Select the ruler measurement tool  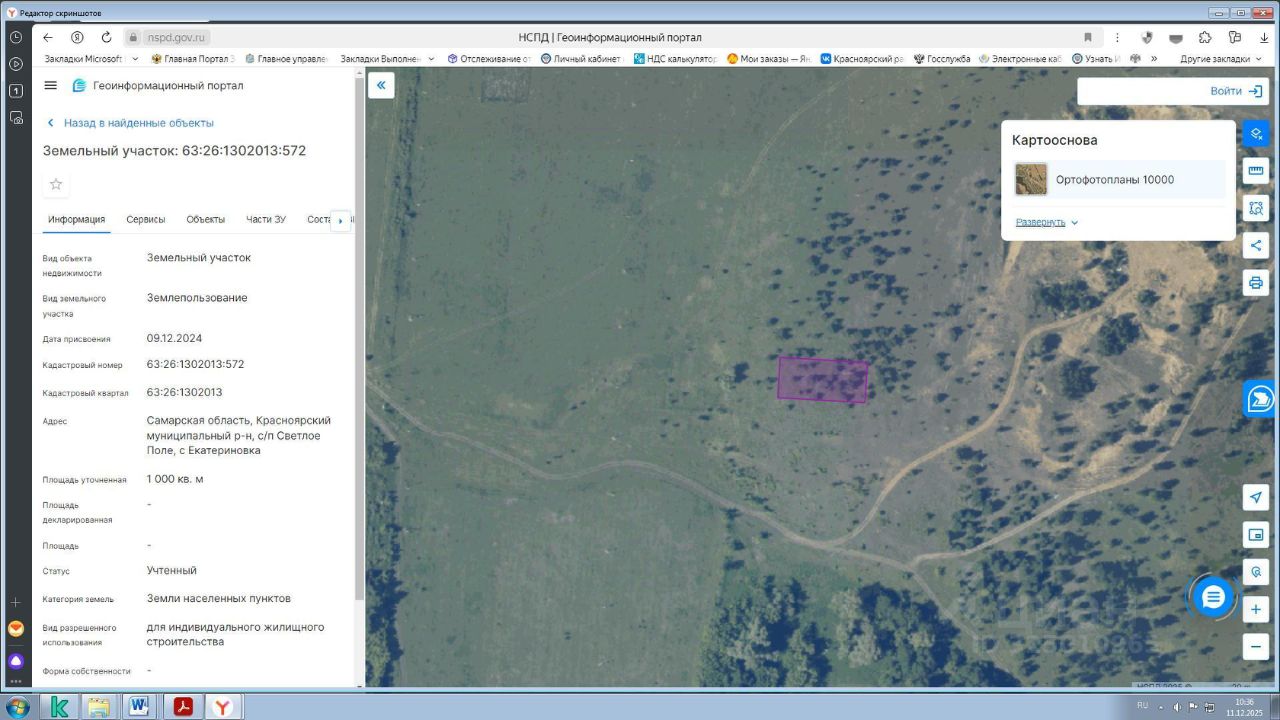click(x=1256, y=171)
